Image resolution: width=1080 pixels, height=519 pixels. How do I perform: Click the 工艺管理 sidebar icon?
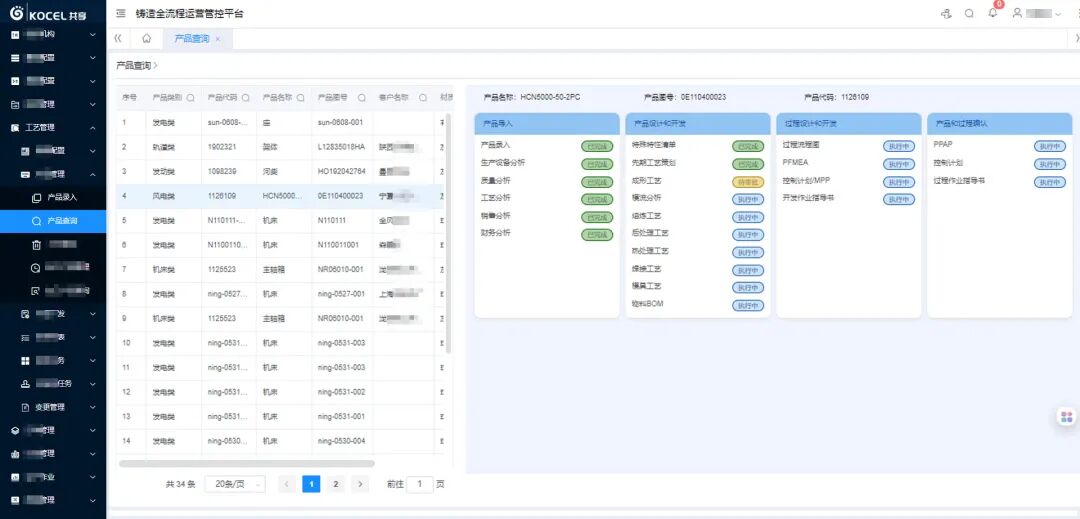15,127
